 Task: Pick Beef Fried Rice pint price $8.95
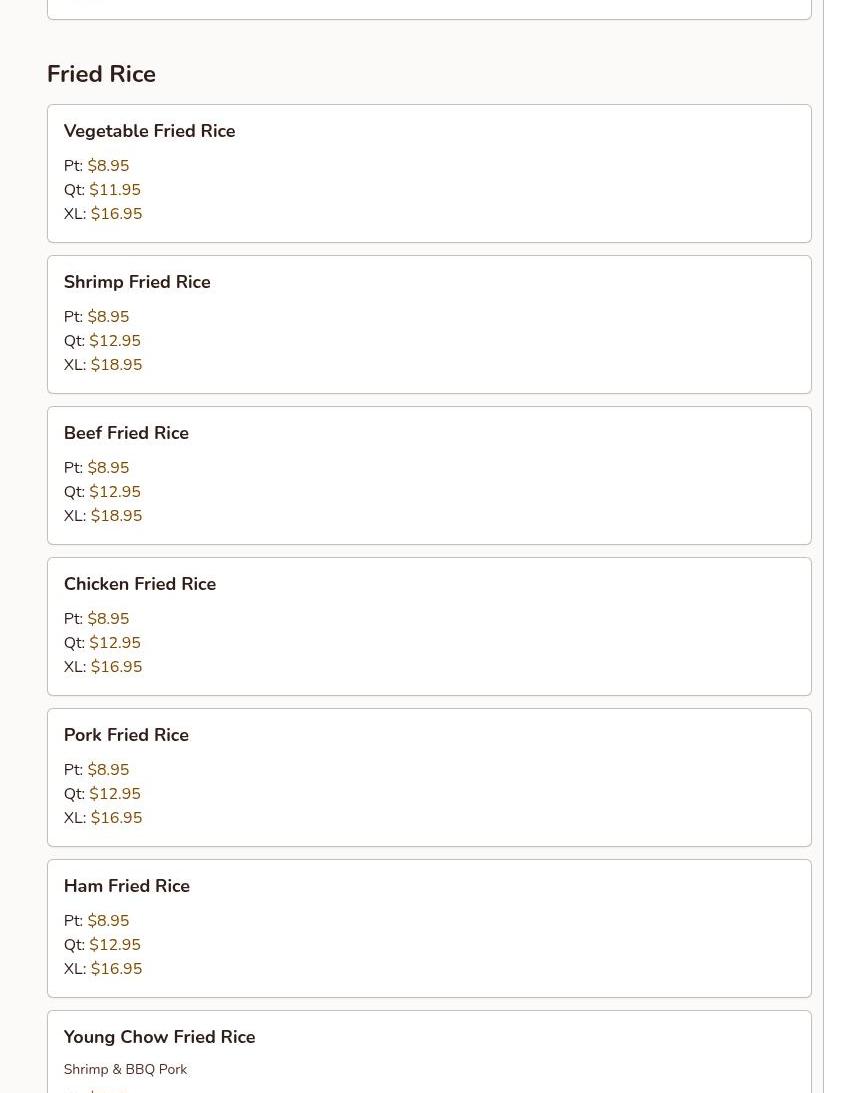(x=108, y=468)
